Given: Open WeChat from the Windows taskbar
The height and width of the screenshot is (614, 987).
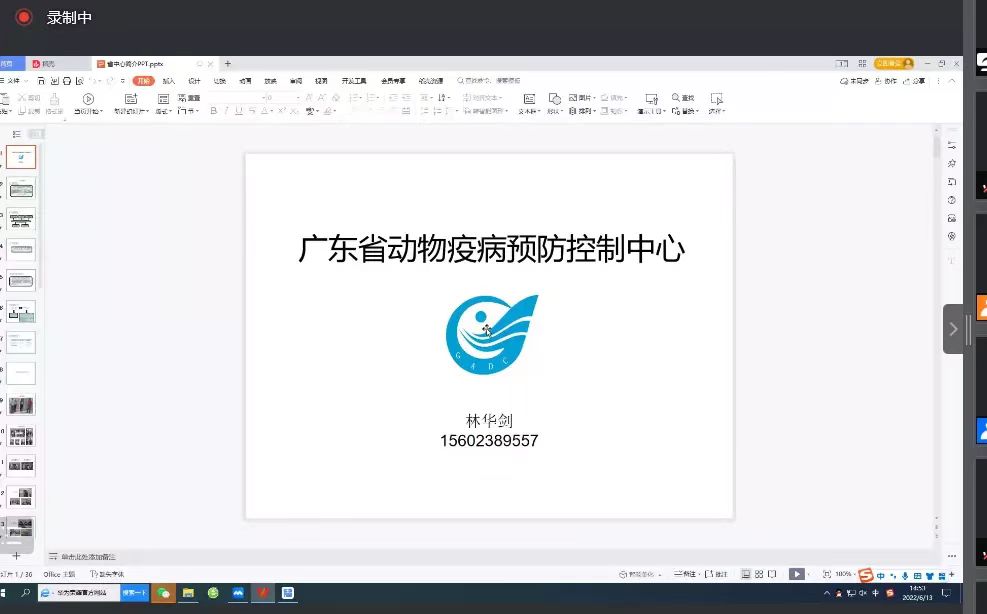Looking at the screenshot, I should pos(164,593).
